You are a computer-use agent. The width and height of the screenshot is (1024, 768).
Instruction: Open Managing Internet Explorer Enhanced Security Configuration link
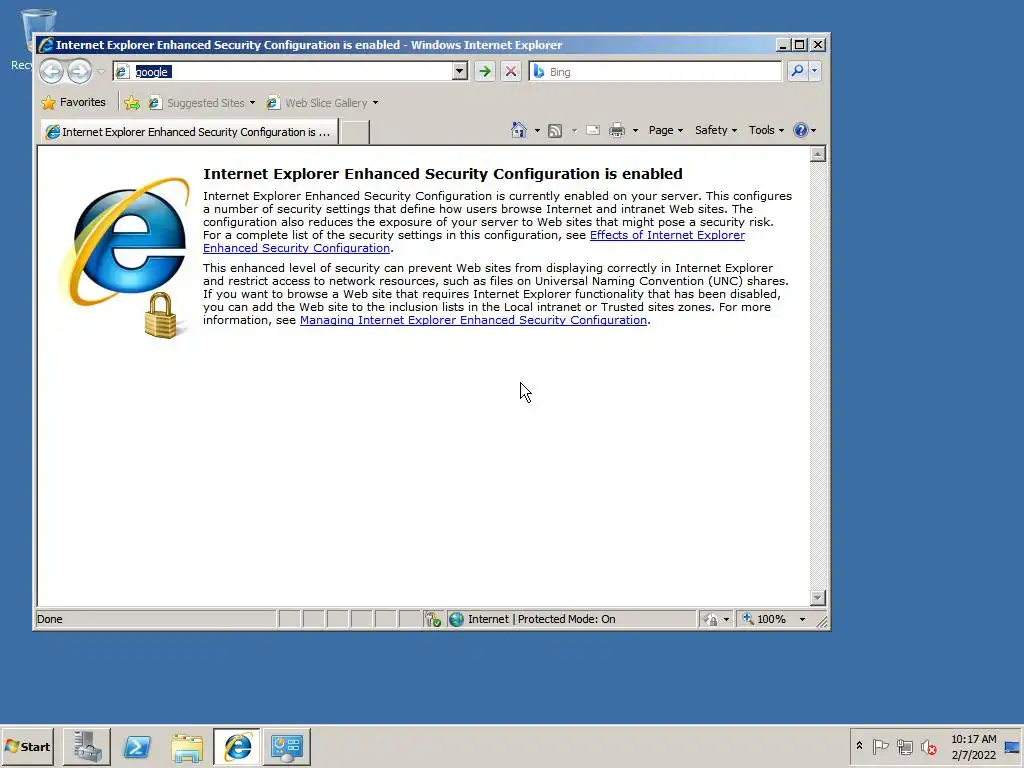[473, 320]
